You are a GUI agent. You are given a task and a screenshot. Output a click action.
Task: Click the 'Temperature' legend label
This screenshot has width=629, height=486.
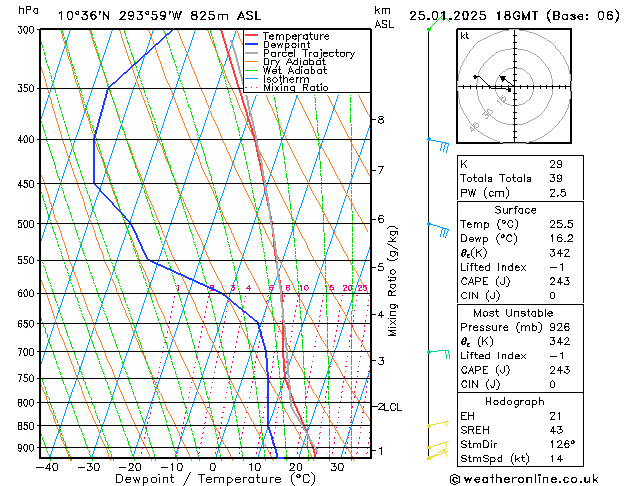pyautogui.click(x=296, y=36)
